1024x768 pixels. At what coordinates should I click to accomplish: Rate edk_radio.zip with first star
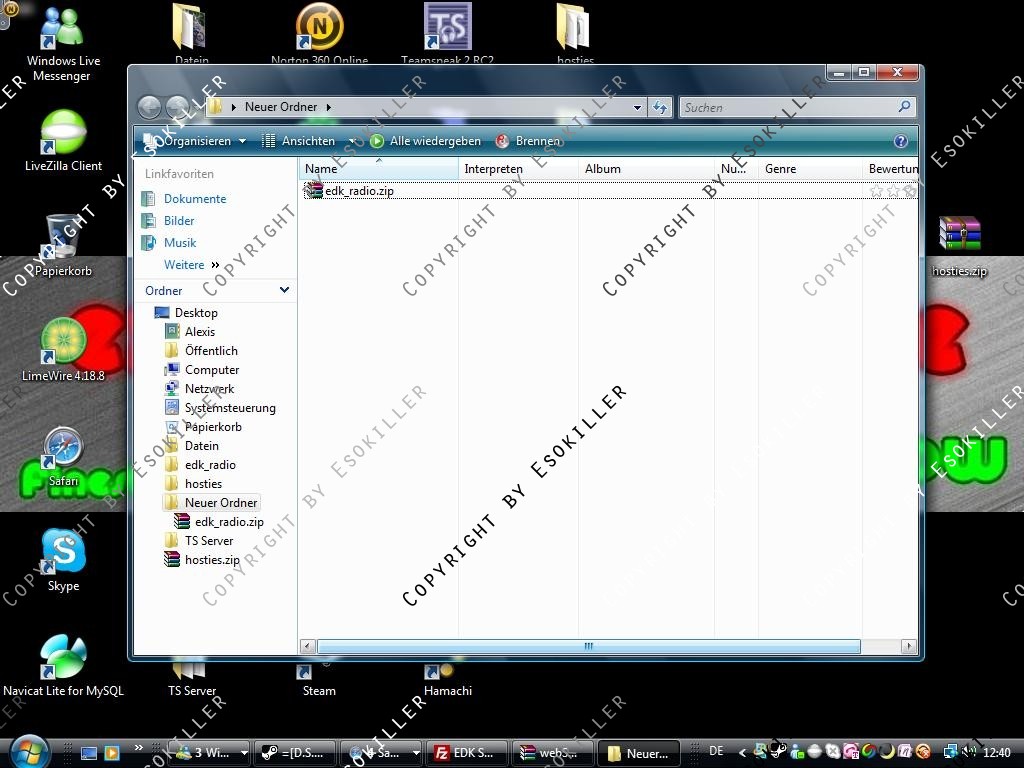pyautogui.click(x=876, y=191)
